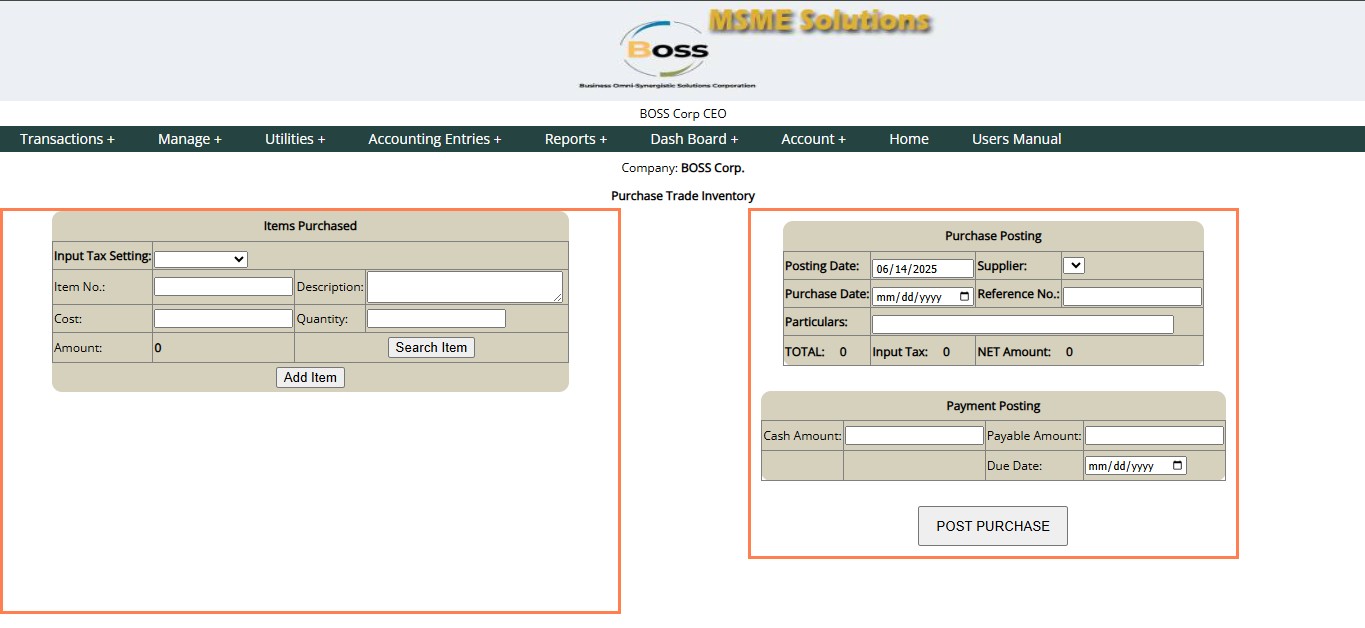Screen dimensions: 1365x628
Task: Open calendar picker in Purchase Date field
Action: coord(964,297)
